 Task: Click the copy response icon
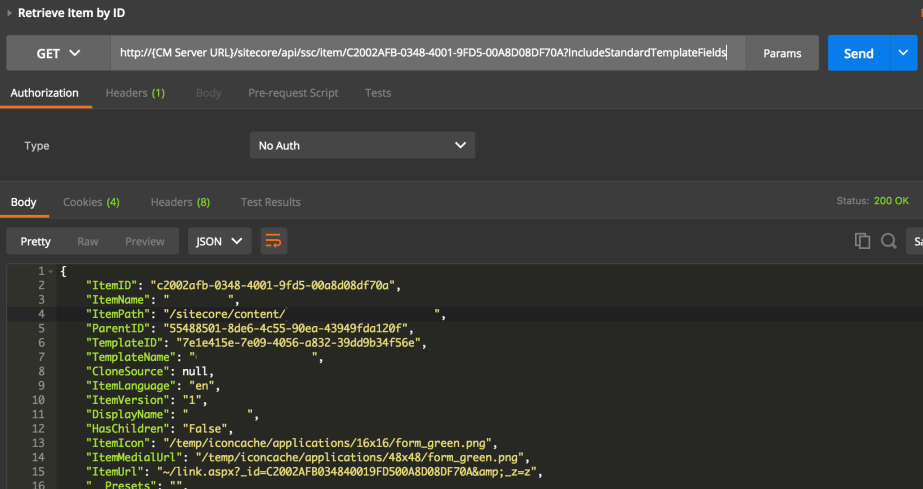(x=862, y=241)
